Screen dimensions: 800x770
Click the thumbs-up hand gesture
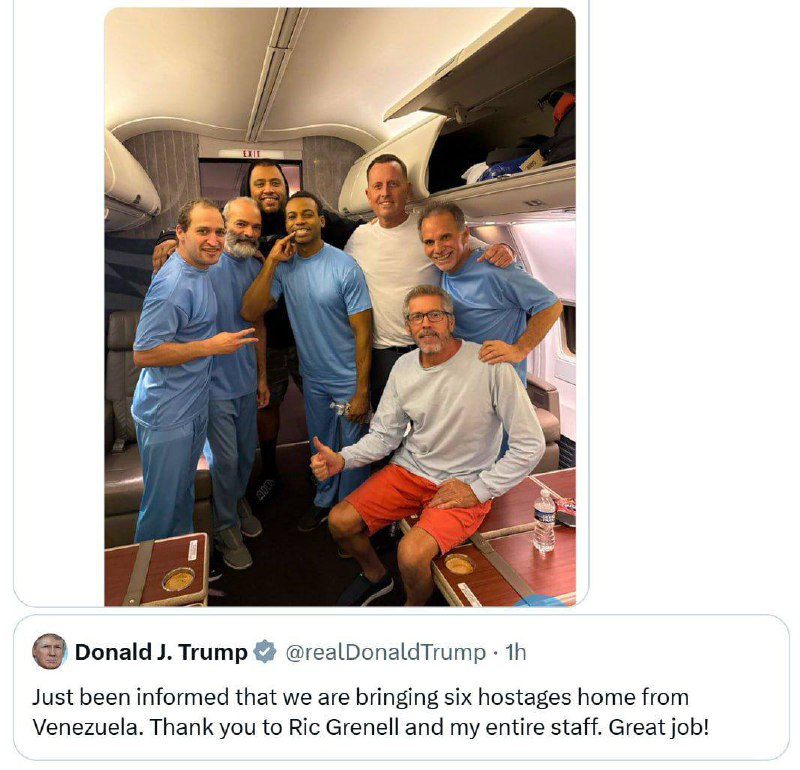(x=326, y=458)
